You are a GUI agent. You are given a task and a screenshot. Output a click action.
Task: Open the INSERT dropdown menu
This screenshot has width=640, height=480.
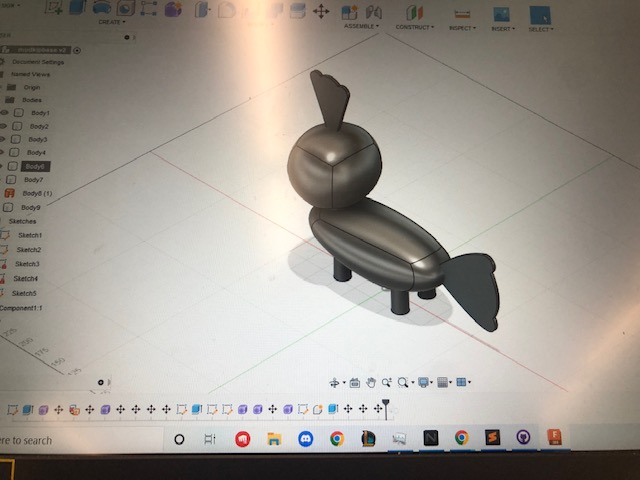click(x=503, y=29)
